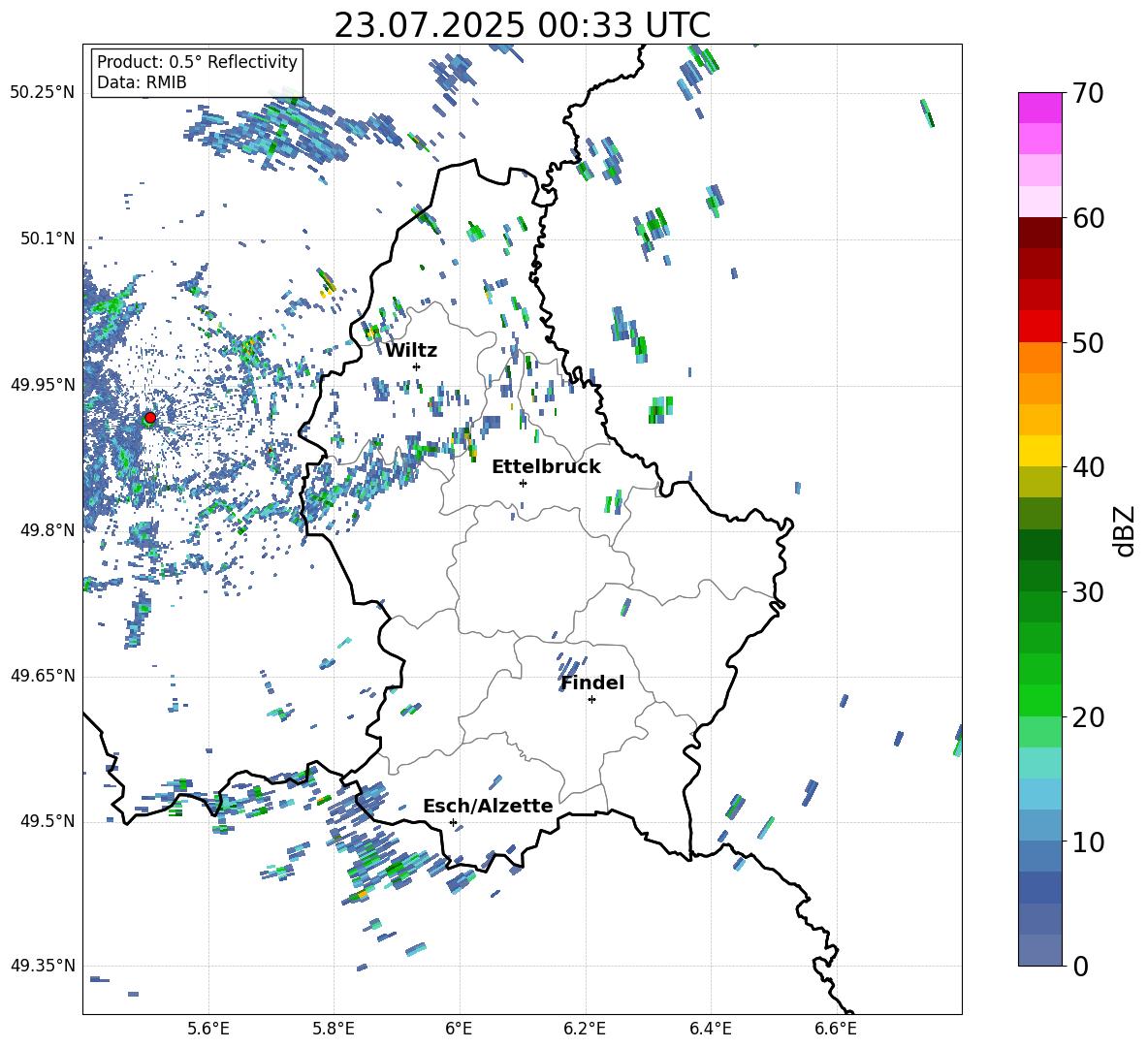Click the orange colorbar segment below 50
The height and width of the screenshot is (1048, 1148).
click(1039, 358)
